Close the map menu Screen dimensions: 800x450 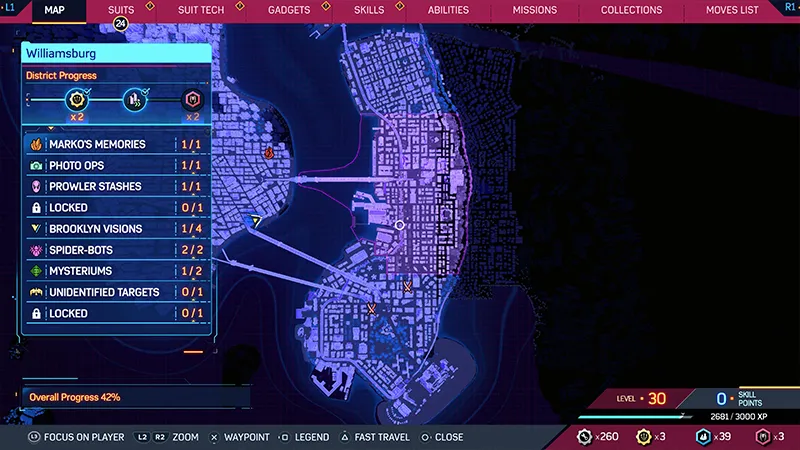tap(442, 437)
